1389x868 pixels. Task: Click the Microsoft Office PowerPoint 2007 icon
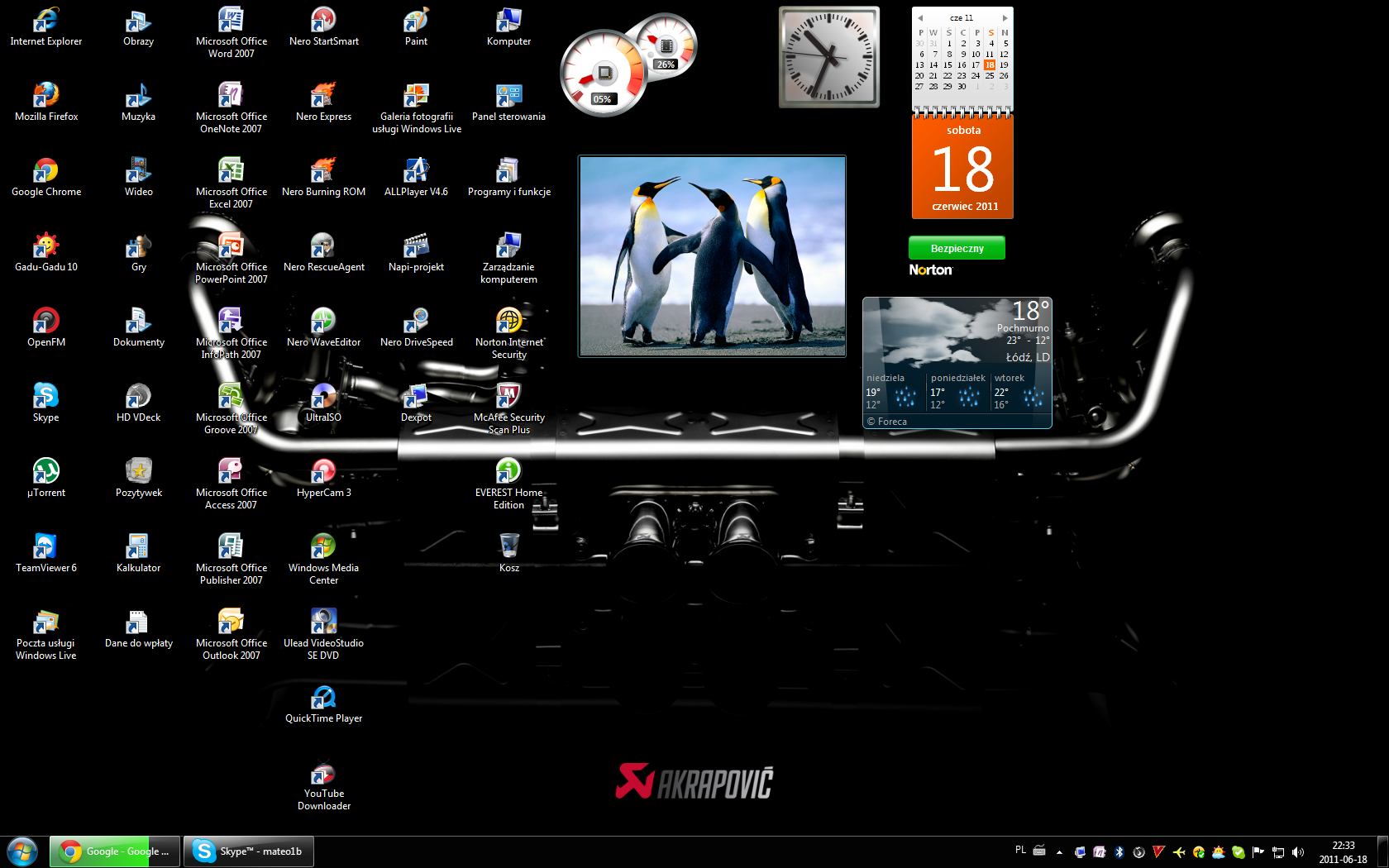tap(231, 259)
